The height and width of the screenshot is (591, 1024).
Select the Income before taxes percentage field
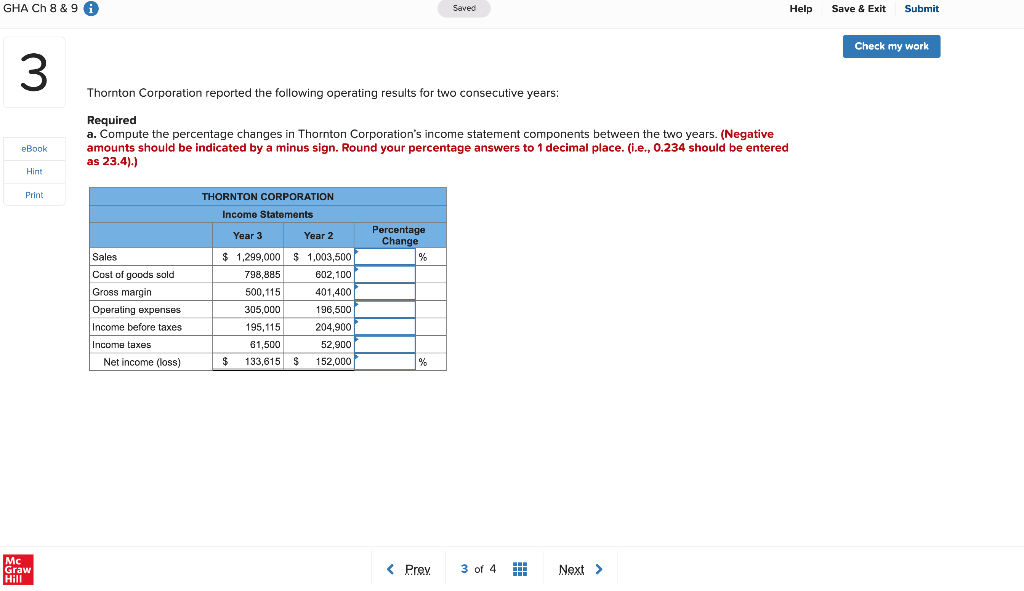(385, 327)
